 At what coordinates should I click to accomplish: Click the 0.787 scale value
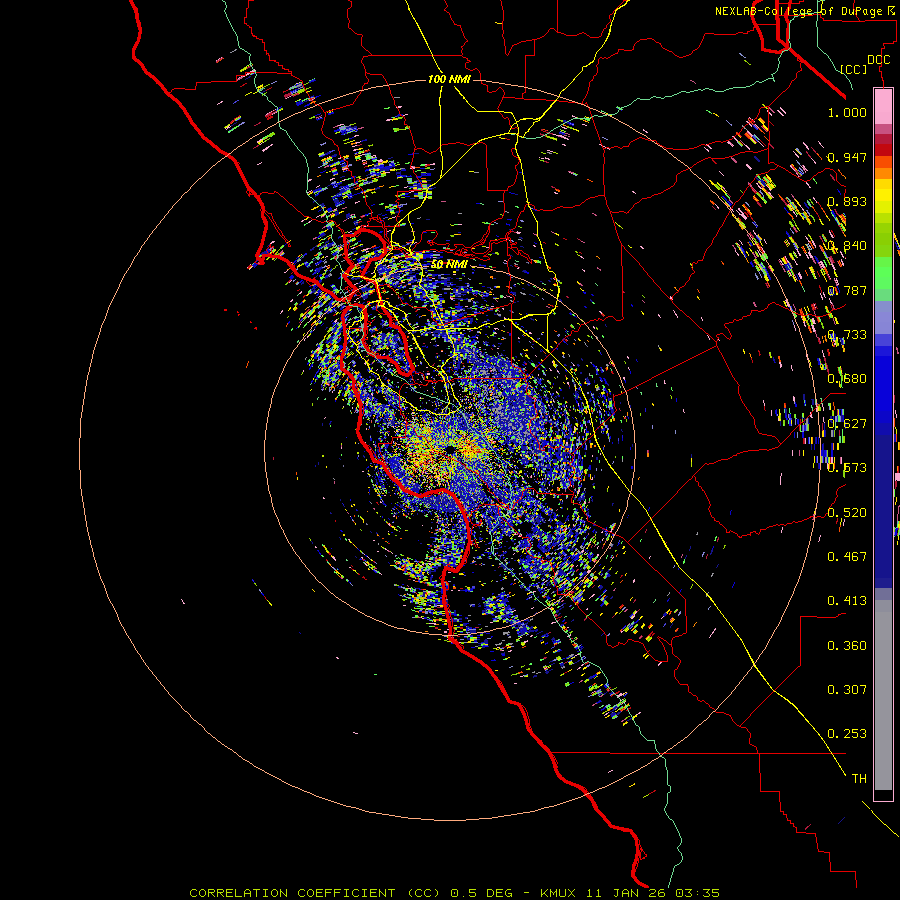pyautogui.click(x=847, y=290)
